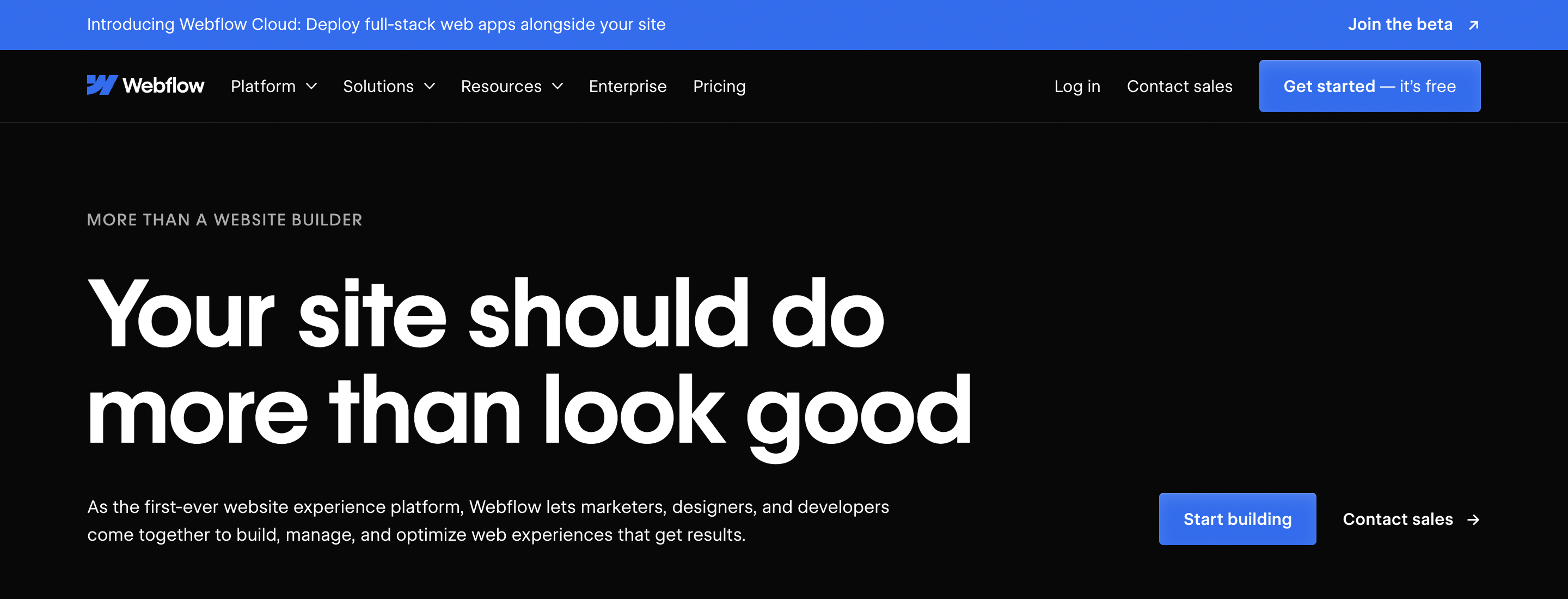Click the Webflow Cloud announcement text
The image size is (1568, 599).
tap(376, 25)
